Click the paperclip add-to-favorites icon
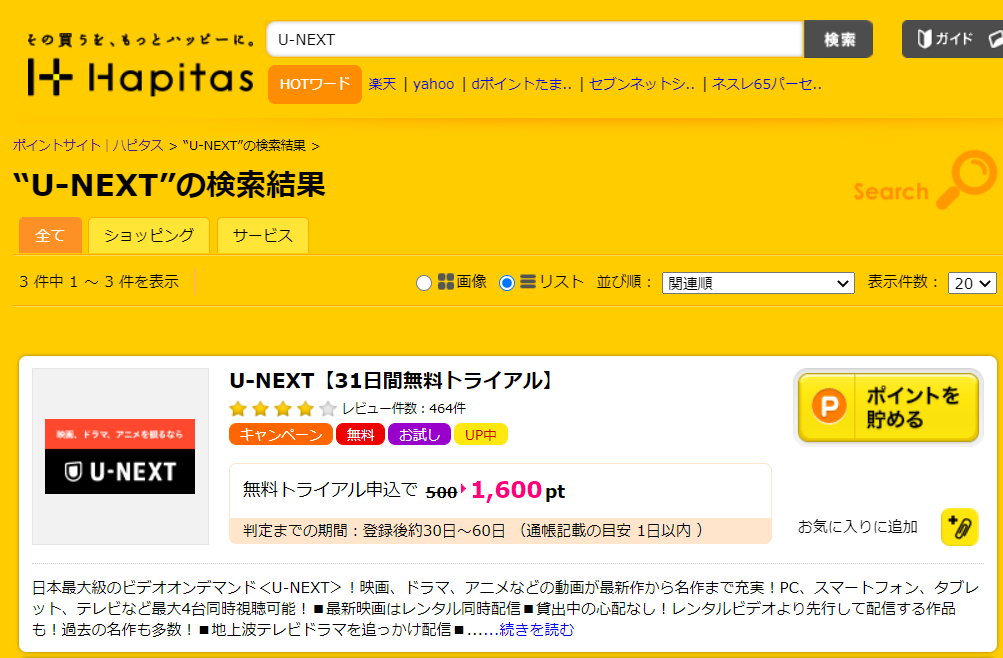 click(x=960, y=527)
